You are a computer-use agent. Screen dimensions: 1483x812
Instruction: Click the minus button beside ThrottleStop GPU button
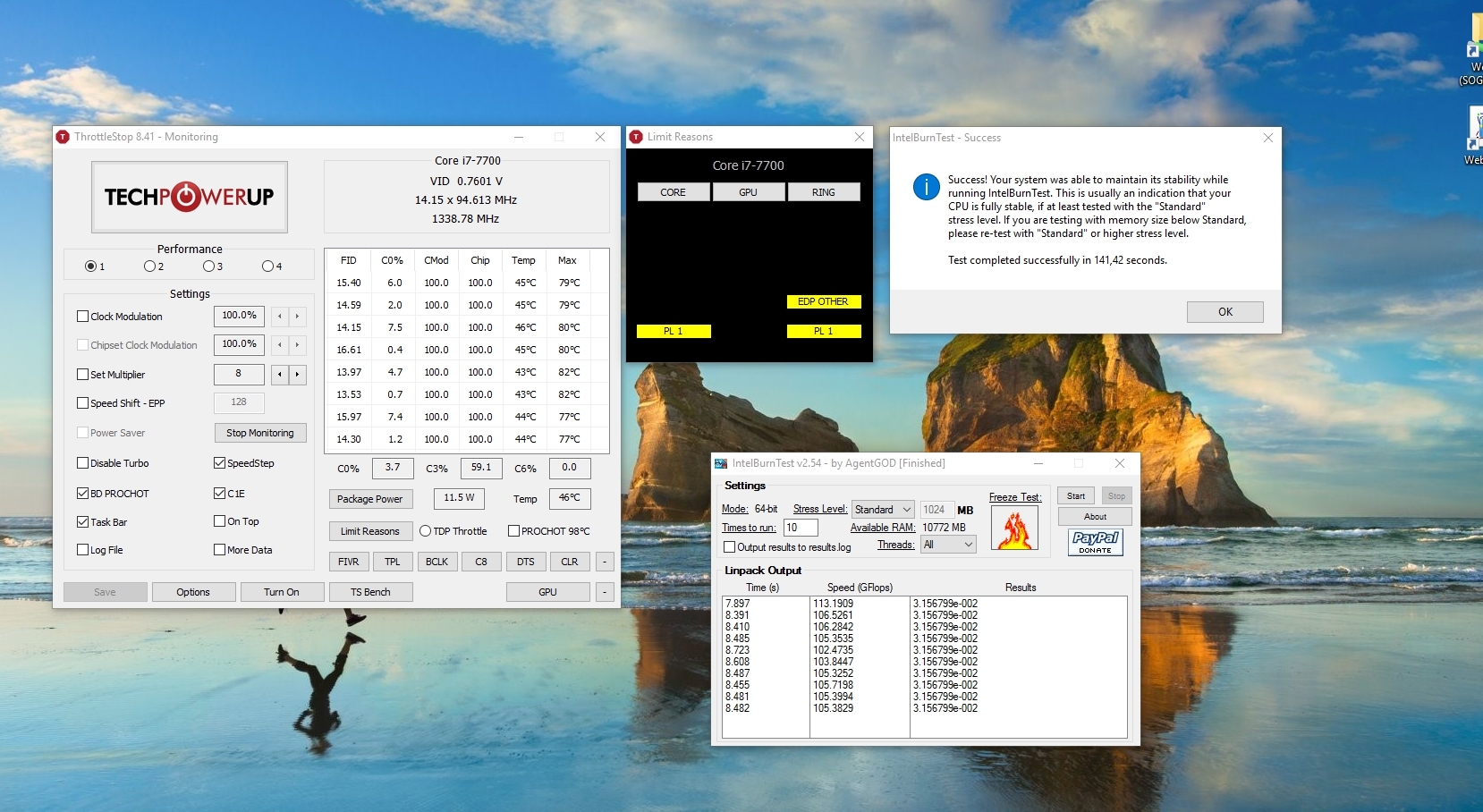tap(605, 592)
